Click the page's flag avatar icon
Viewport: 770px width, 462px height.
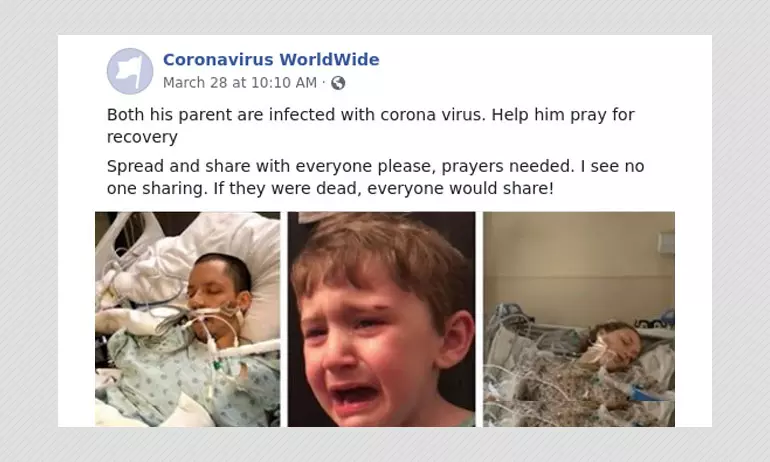pyautogui.click(x=130, y=71)
